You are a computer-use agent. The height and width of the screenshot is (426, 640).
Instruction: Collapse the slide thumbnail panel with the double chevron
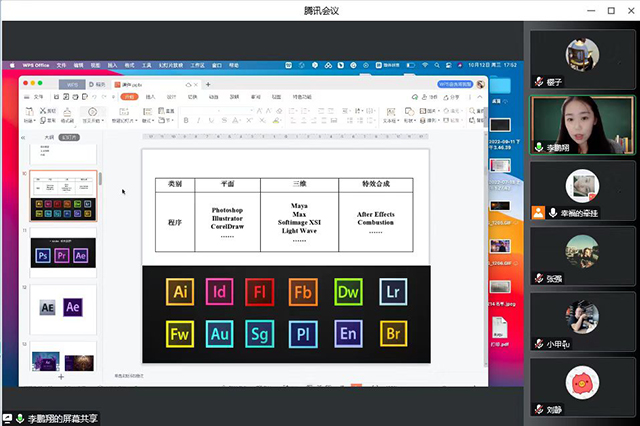point(23,138)
